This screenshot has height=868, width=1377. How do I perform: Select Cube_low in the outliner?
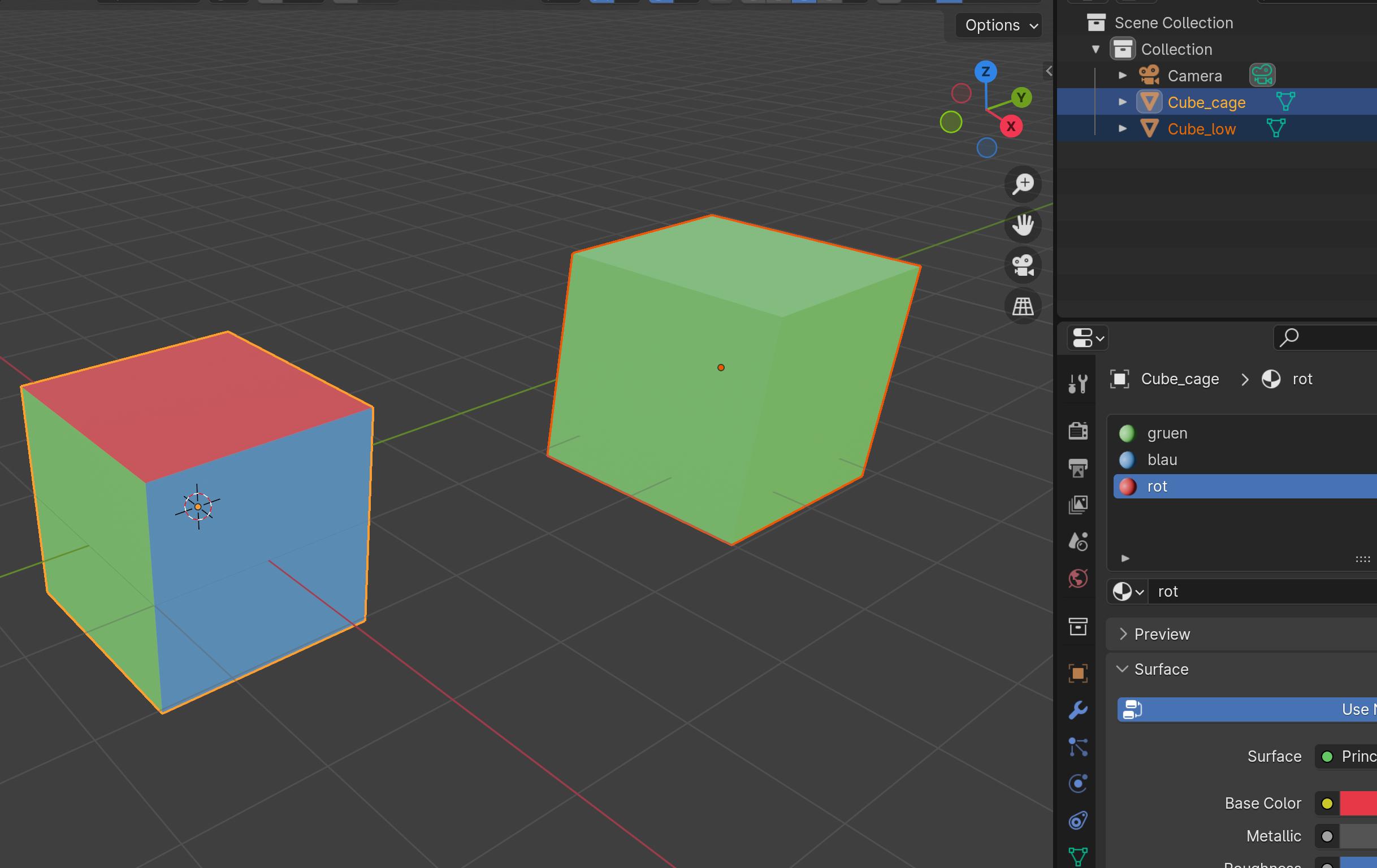click(1201, 129)
